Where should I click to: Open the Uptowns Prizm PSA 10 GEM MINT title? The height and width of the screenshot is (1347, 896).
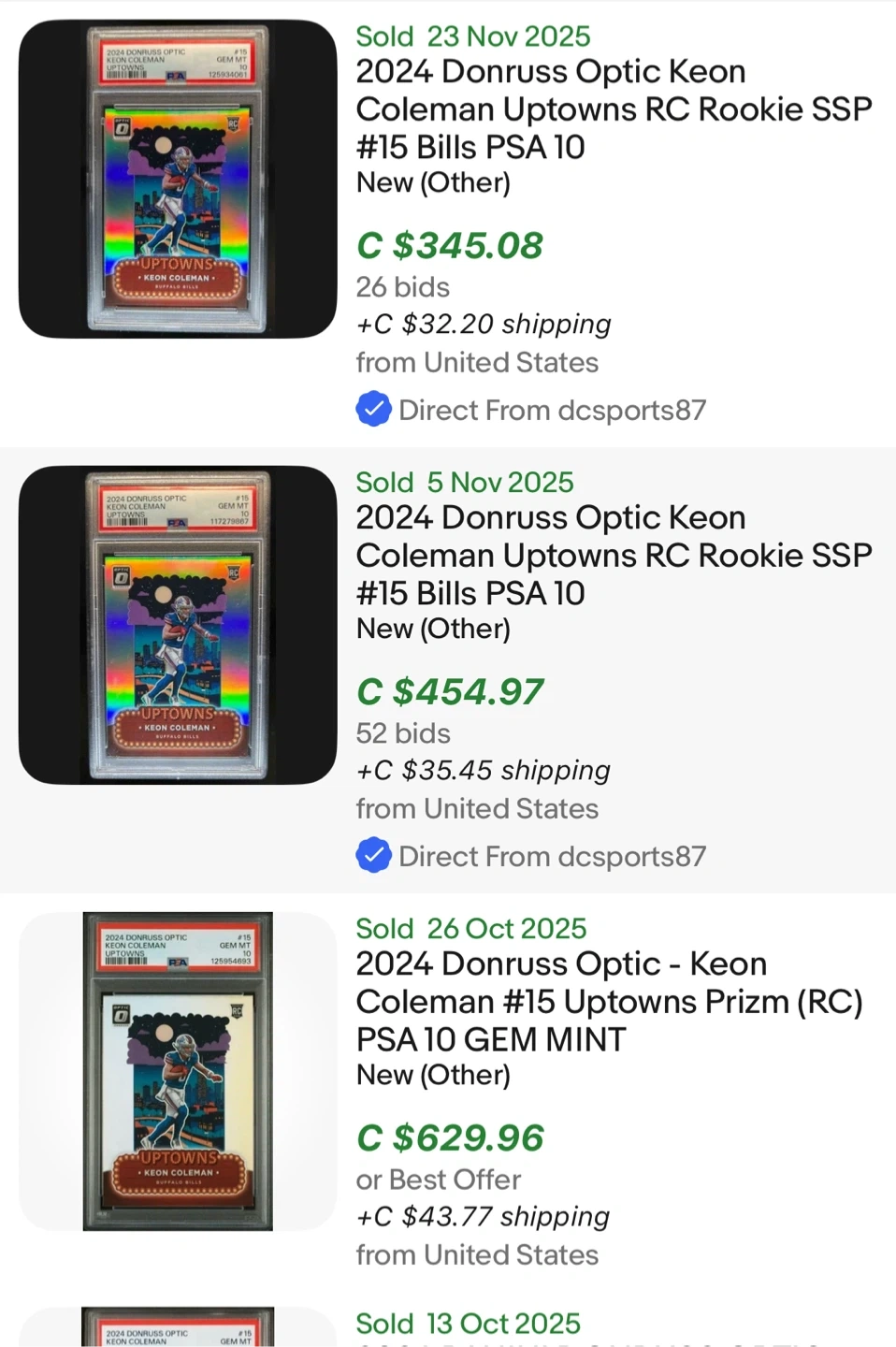[x=609, y=1002]
